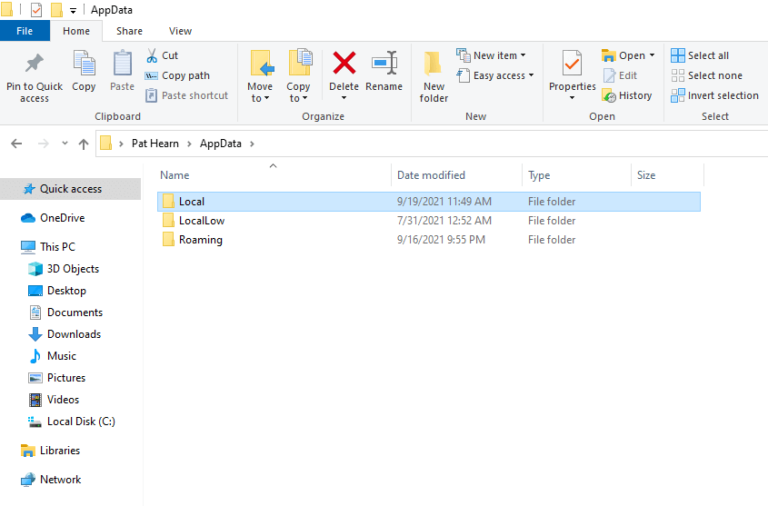
Task: Open Downloads in navigation pane
Action: tap(73, 334)
